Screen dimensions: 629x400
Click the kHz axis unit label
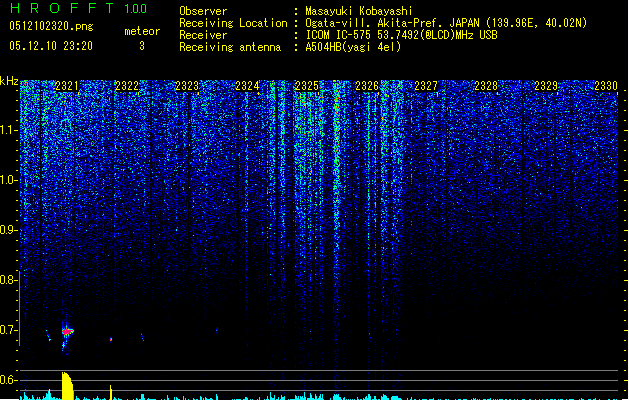coord(9,81)
